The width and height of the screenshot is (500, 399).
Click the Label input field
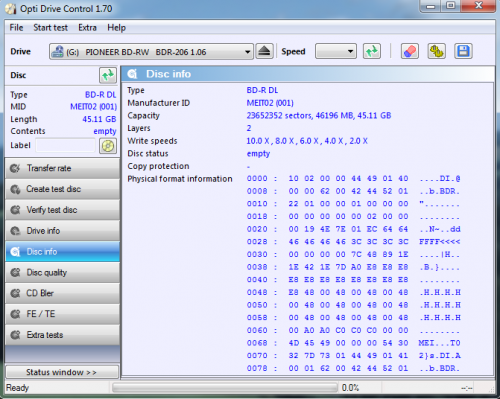66,146
